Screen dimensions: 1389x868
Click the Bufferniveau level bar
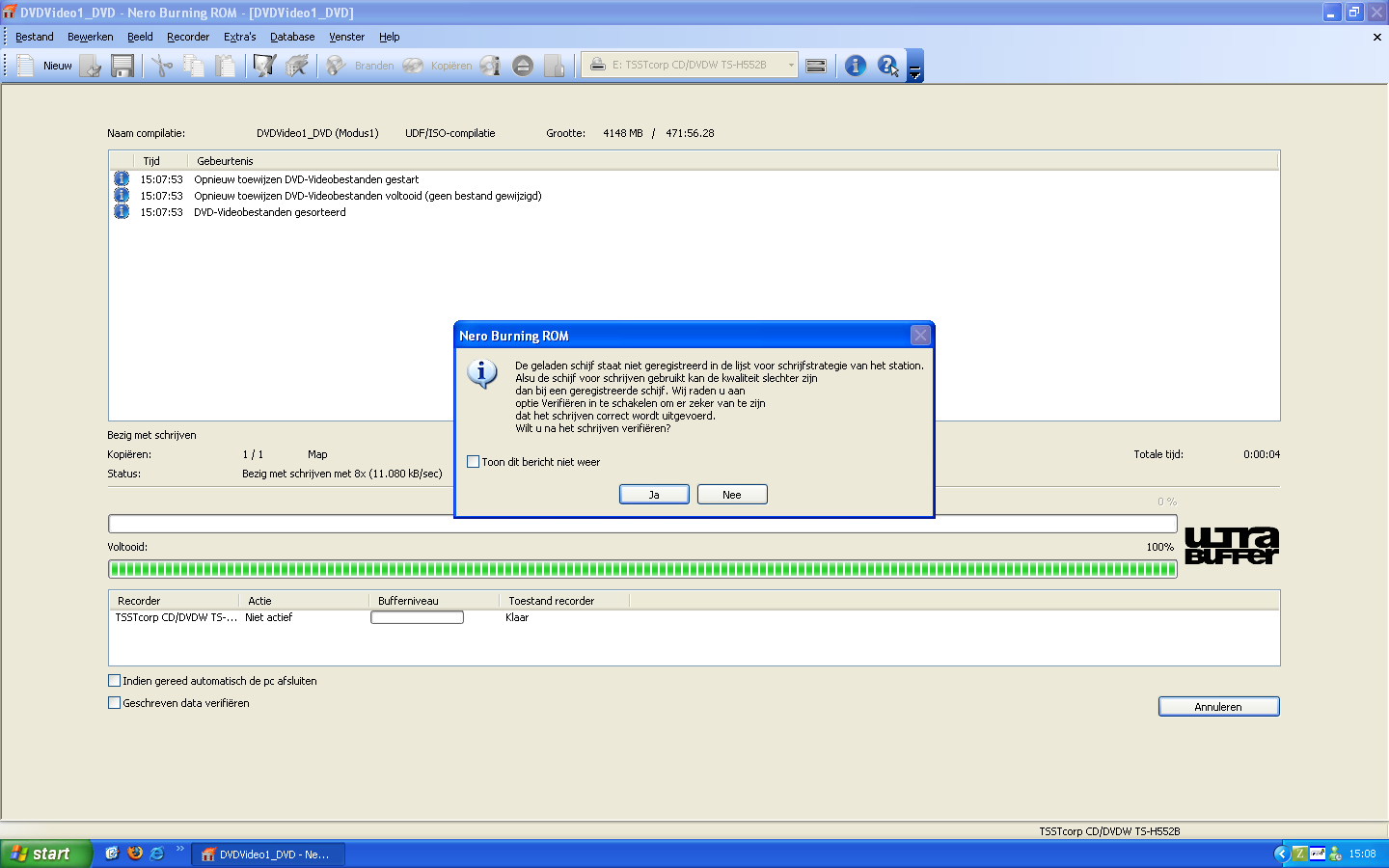417,617
